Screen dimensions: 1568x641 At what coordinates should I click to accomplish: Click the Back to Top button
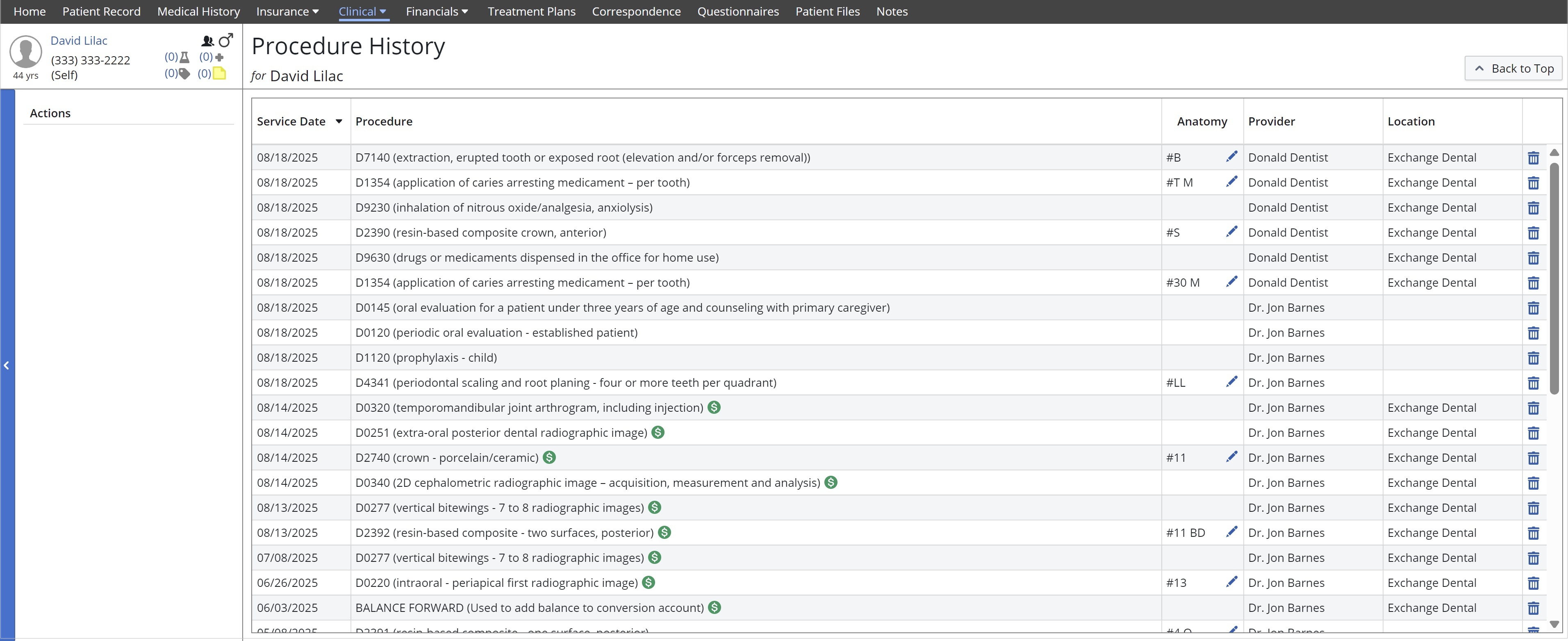pyautogui.click(x=1513, y=69)
